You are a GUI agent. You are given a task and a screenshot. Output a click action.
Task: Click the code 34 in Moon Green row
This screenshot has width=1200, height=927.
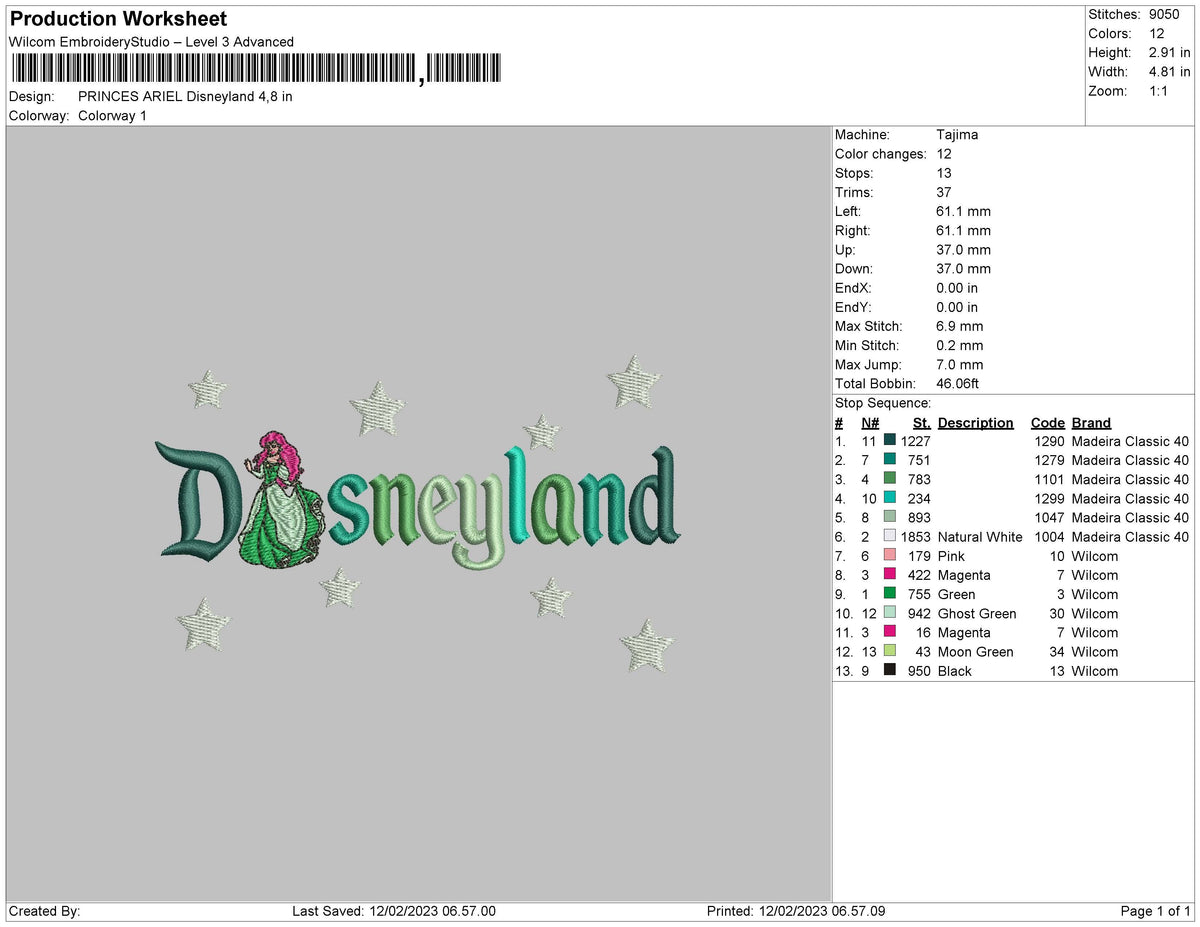tap(1057, 652)
